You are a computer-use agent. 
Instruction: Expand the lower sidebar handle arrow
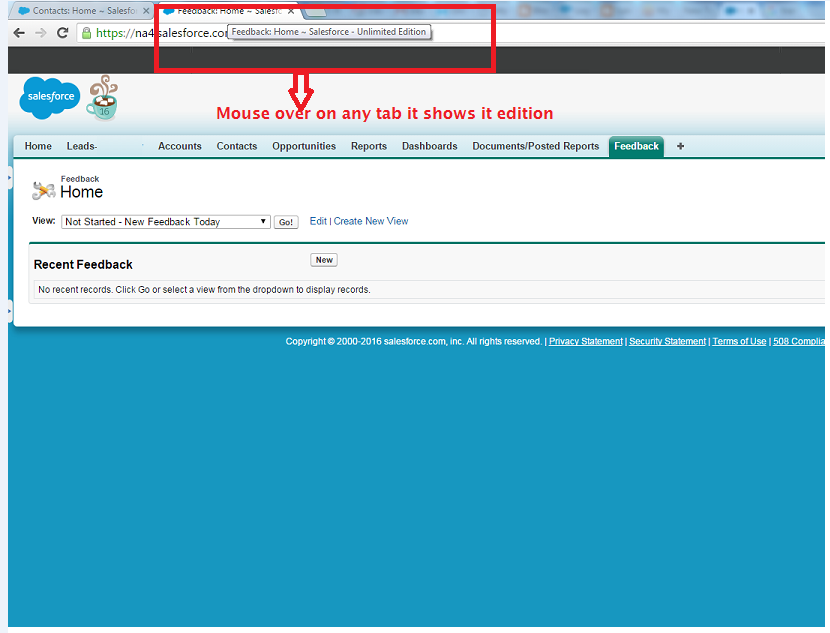coord(10,311)
